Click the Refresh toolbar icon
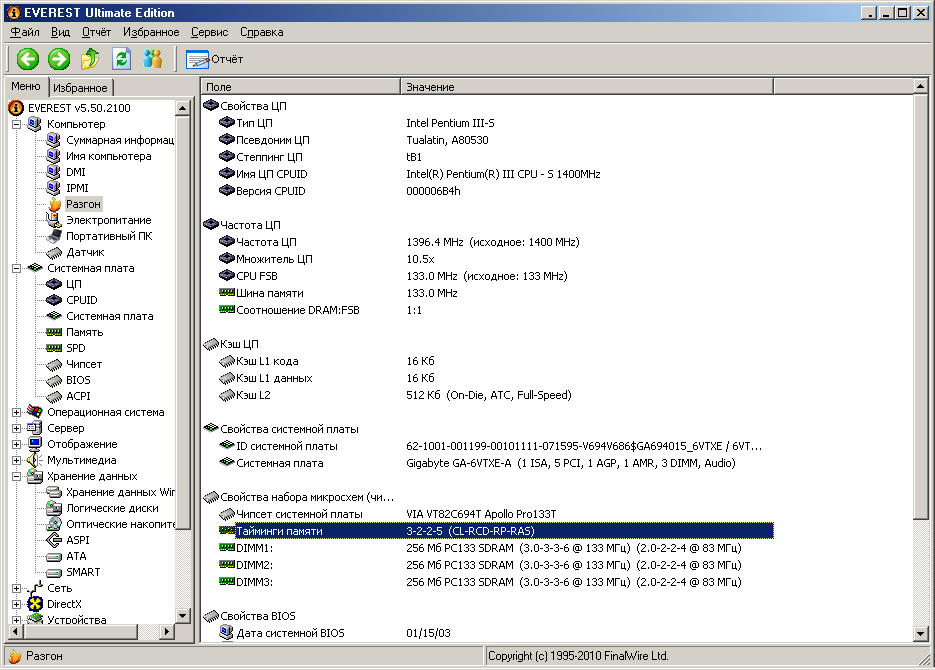The width and height of the screenshot is (935, 670). coord(122,59)
